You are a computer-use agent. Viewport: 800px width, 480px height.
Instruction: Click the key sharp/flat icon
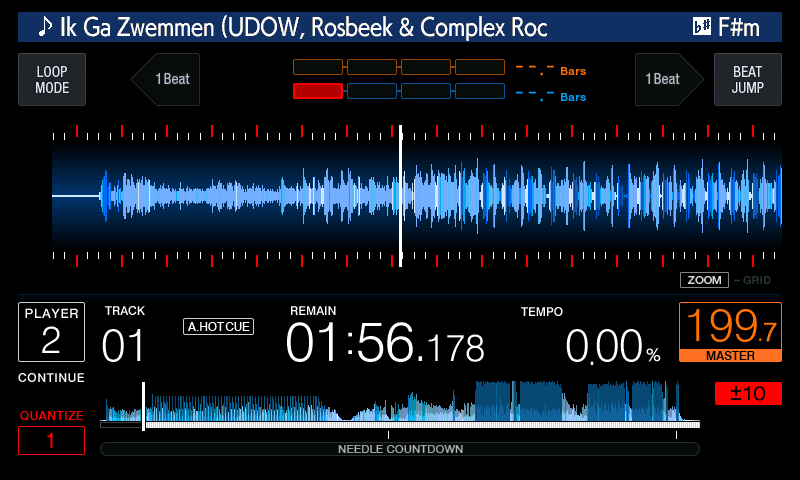click(x=702, y=26)
